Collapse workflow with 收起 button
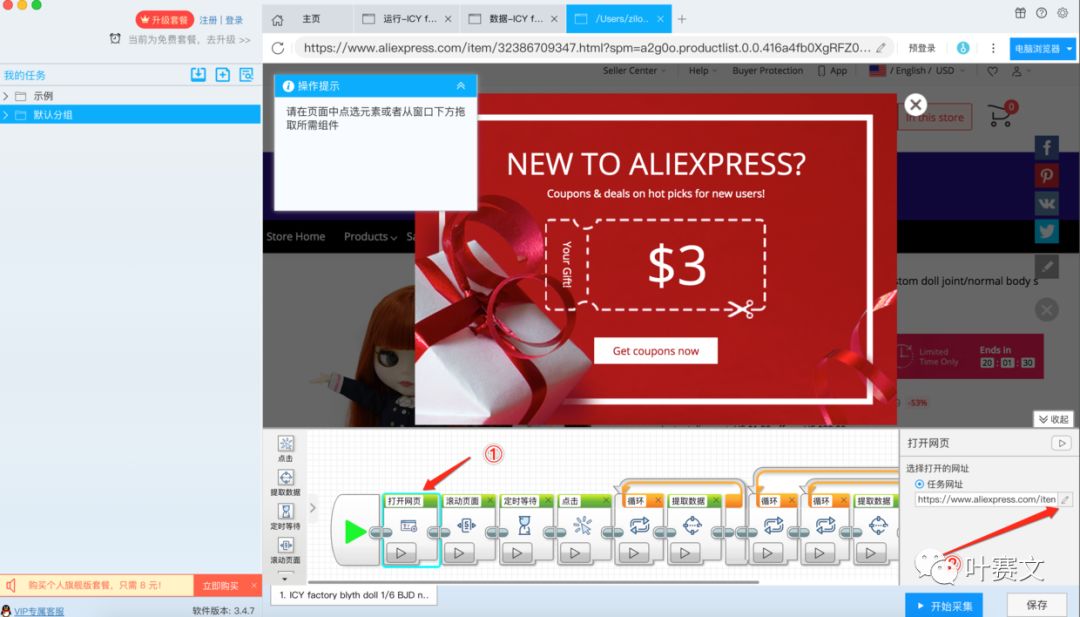The image size is (1080, 617). point(1053,419)
